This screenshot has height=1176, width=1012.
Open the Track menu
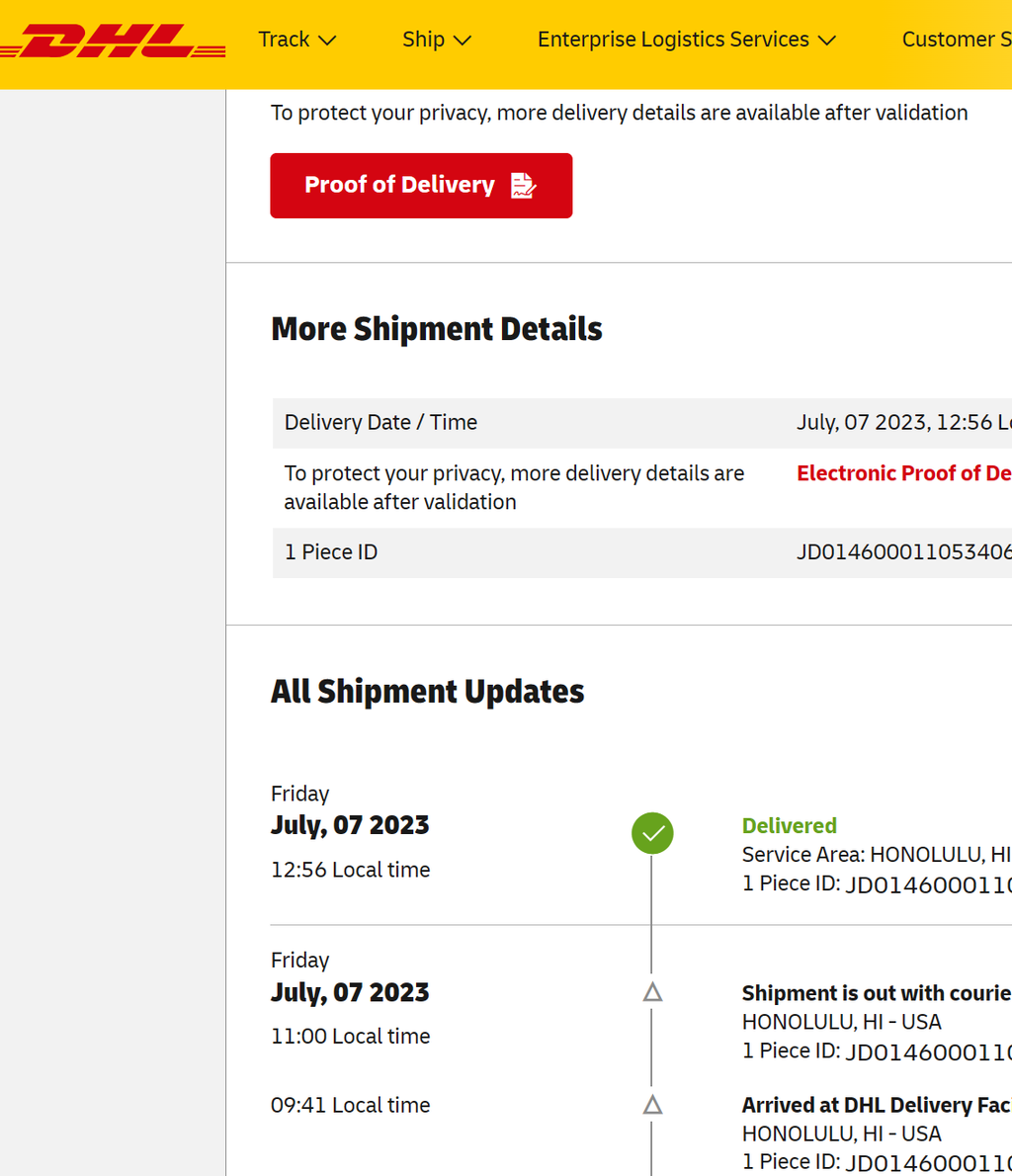pyautogui.click(x=297, y=39)
